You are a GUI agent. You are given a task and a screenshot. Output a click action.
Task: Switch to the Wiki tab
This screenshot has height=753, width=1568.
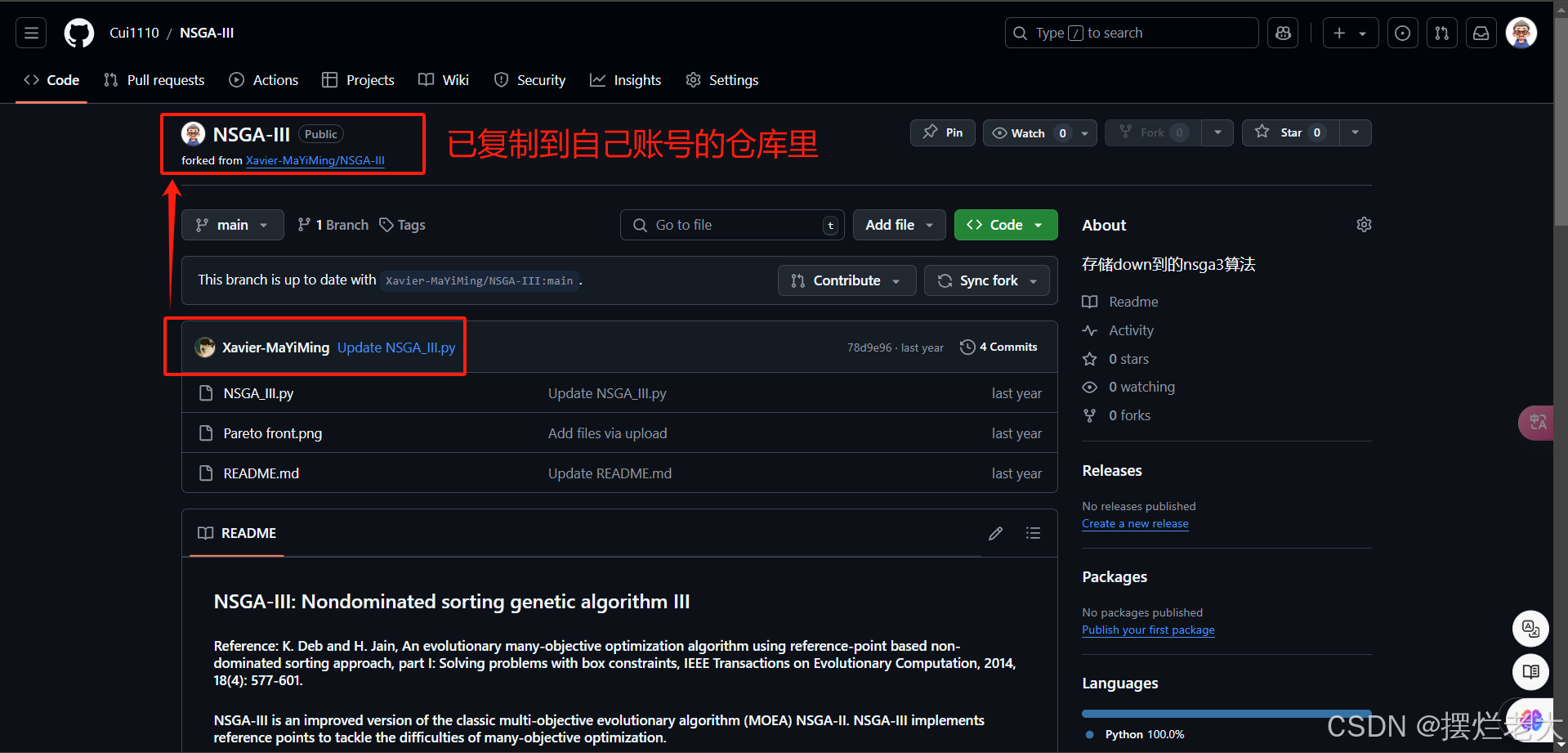tap(444, 80)
